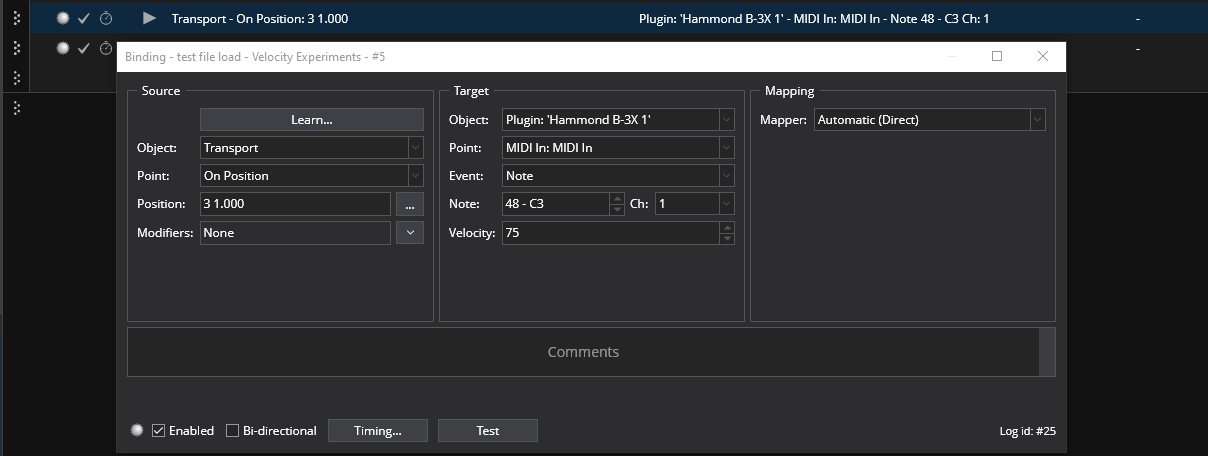Click the checkmark enabled icon in the first binding row
Viewport: 1208px width, 456px height.
coord(84,18)
